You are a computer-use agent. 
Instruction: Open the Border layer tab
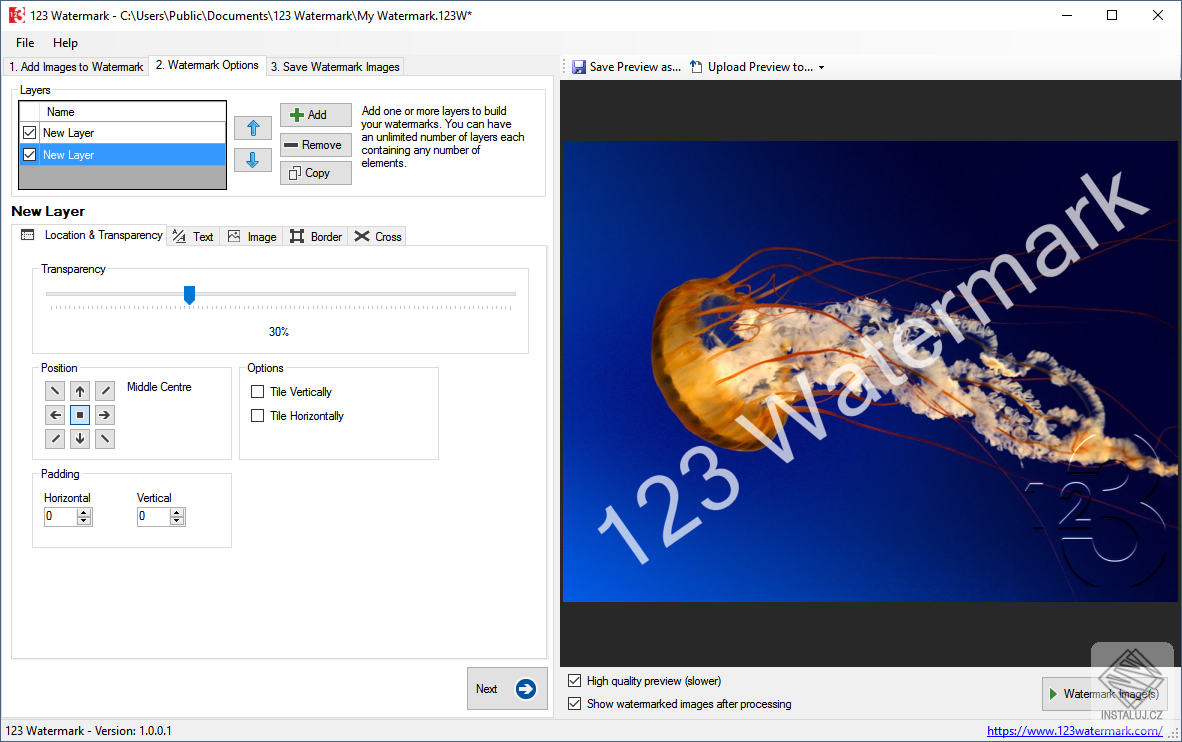click(x=316, y=236)
